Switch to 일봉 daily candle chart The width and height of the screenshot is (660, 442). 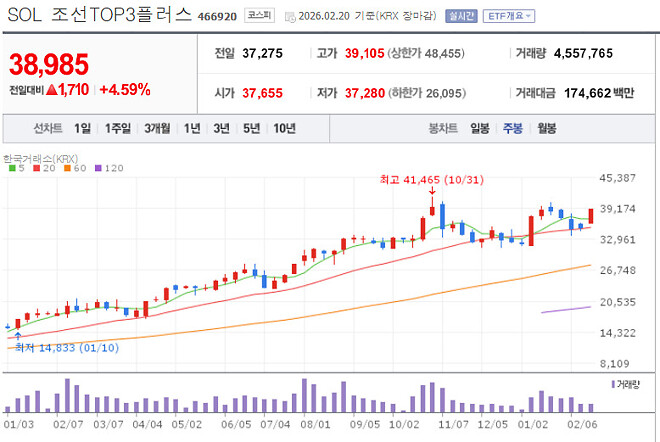pyautogui.click(x=480, y=128)
